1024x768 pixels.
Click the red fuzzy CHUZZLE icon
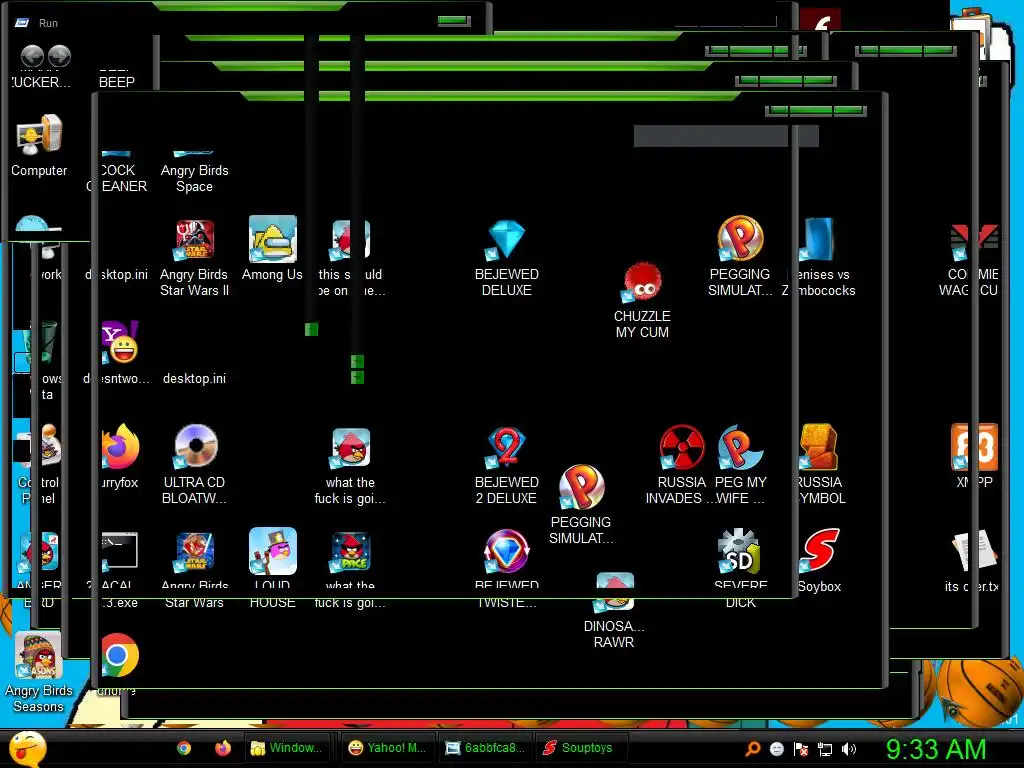coord(643,282)
